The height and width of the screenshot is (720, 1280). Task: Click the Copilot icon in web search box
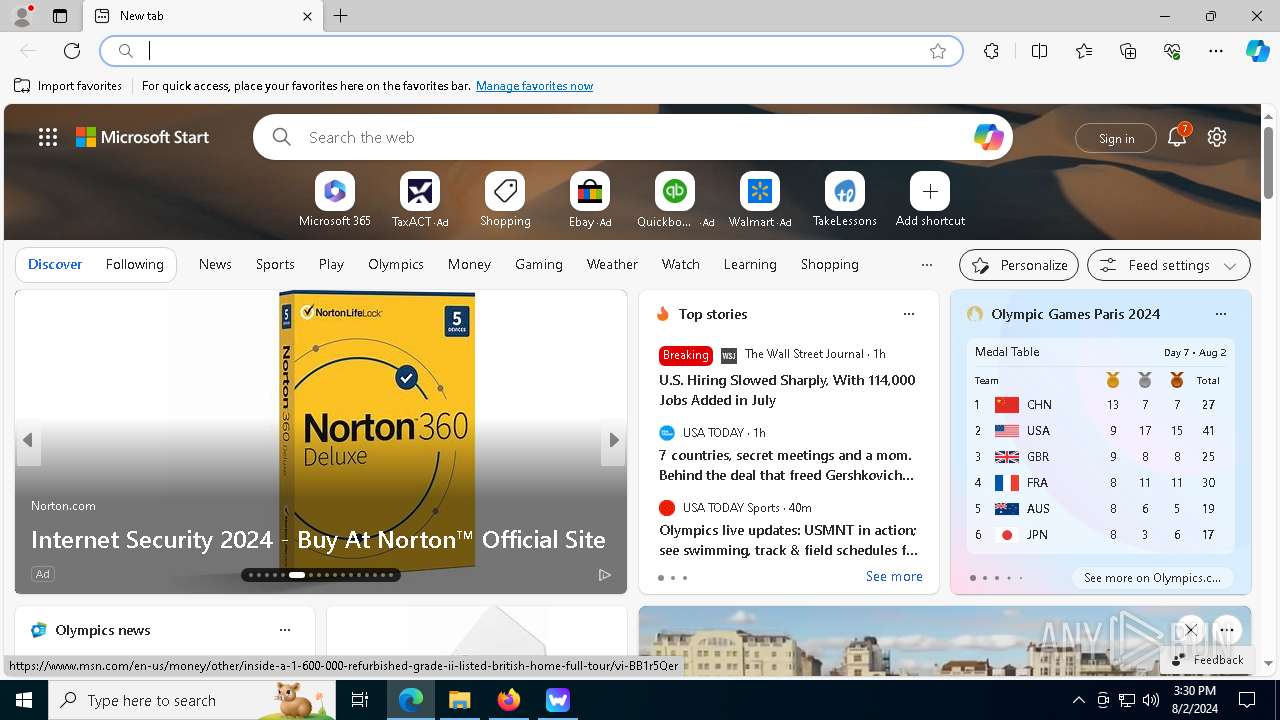click(988, 137)
